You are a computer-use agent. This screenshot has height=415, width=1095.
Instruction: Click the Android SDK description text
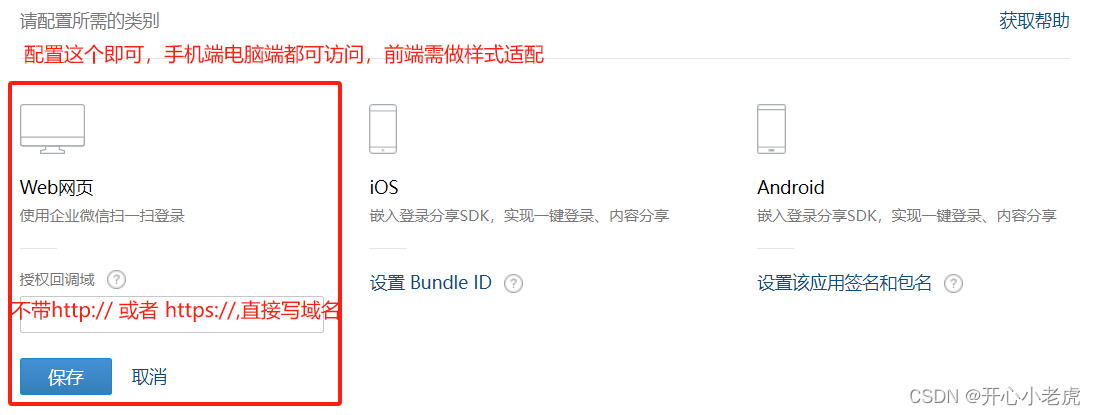coord(906,216)
